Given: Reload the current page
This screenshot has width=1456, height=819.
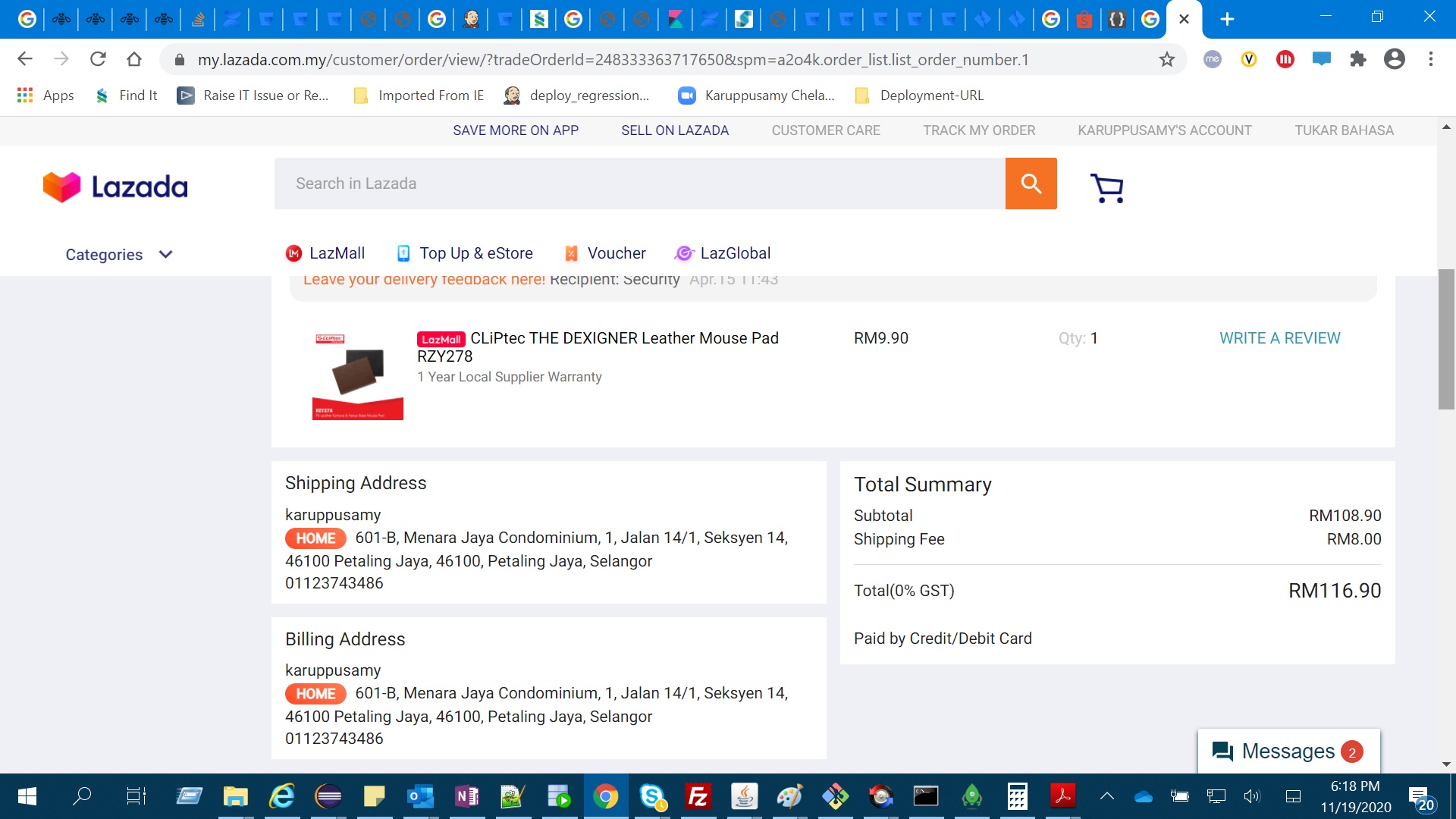Looking at the screenshot, I should [x=98, y=59].
